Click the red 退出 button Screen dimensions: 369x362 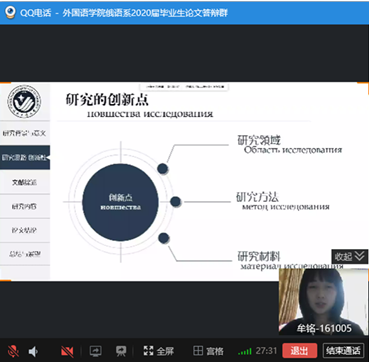click(x=300, y=351)
